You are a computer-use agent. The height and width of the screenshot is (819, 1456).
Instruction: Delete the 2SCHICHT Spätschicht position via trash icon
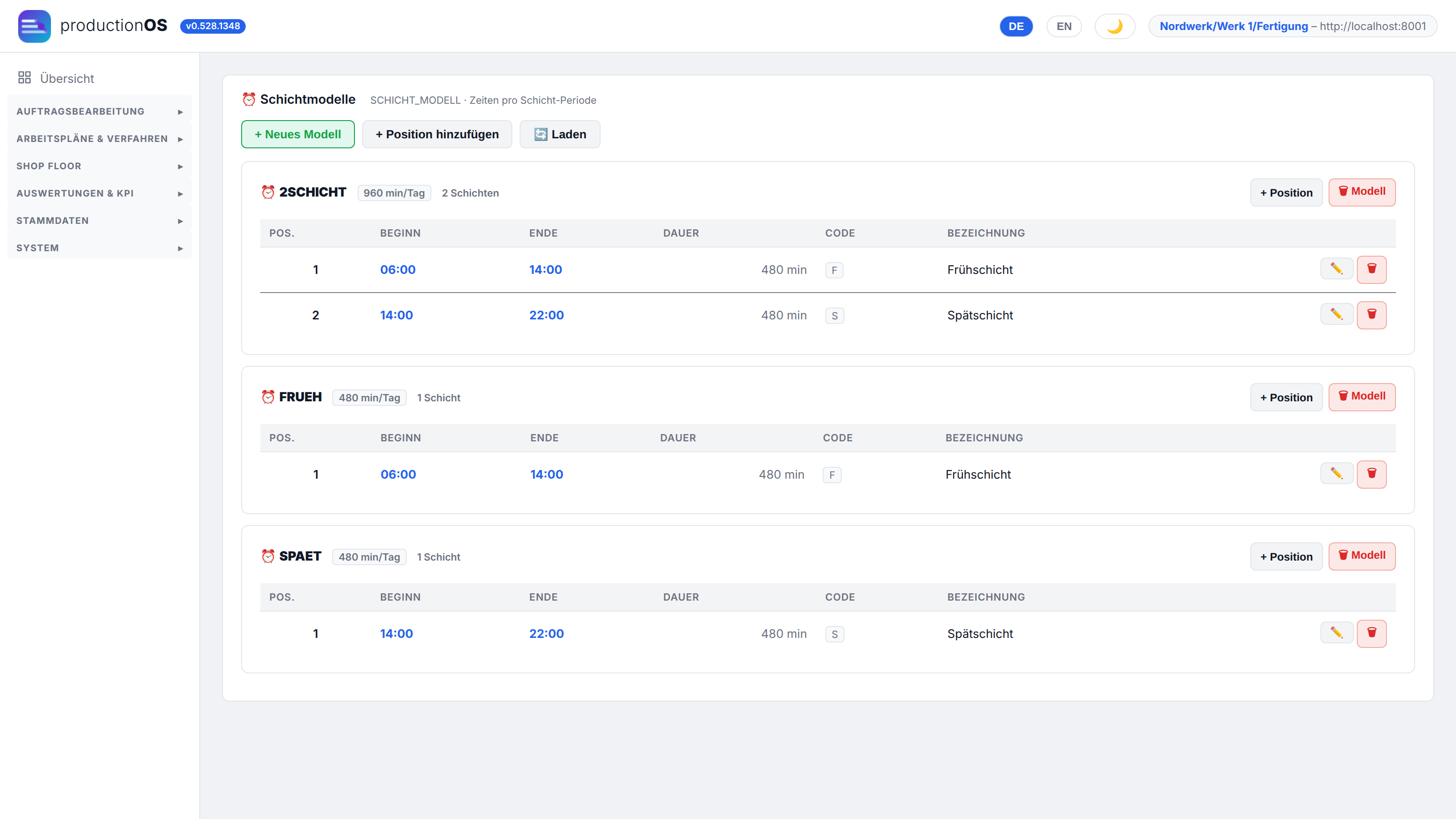1371,315
